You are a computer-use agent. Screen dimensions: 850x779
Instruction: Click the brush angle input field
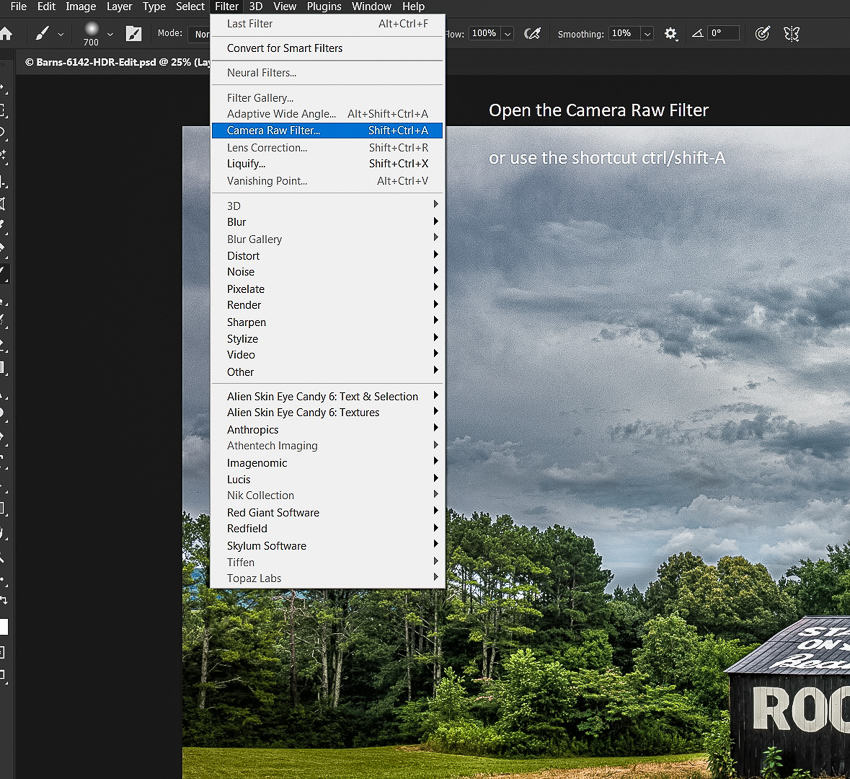click(723, 34)
